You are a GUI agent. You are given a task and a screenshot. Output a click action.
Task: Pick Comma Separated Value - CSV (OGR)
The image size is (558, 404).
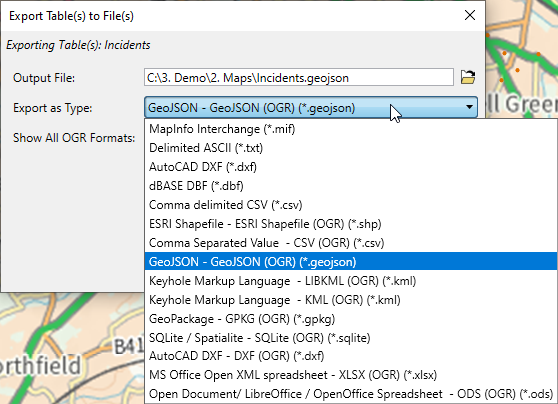coord(351,243)
